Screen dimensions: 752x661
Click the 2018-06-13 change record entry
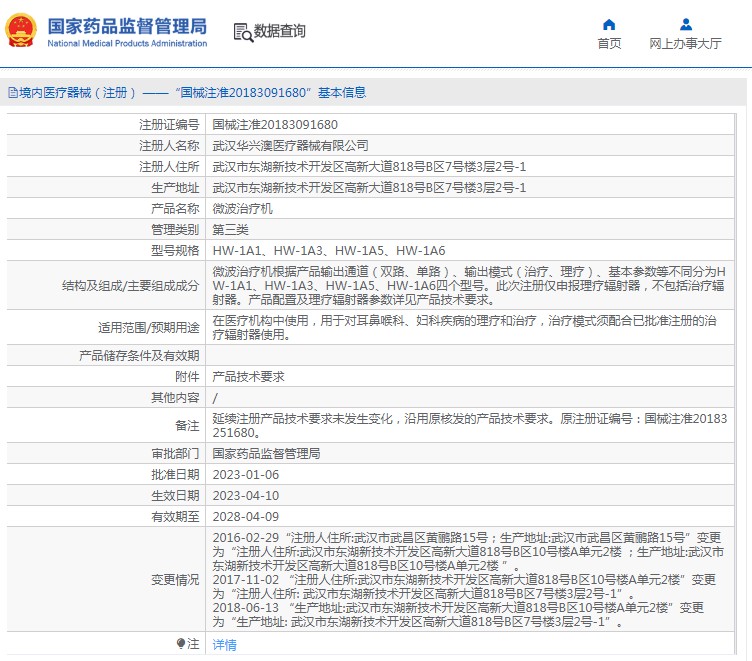click(x=458, y=614)
